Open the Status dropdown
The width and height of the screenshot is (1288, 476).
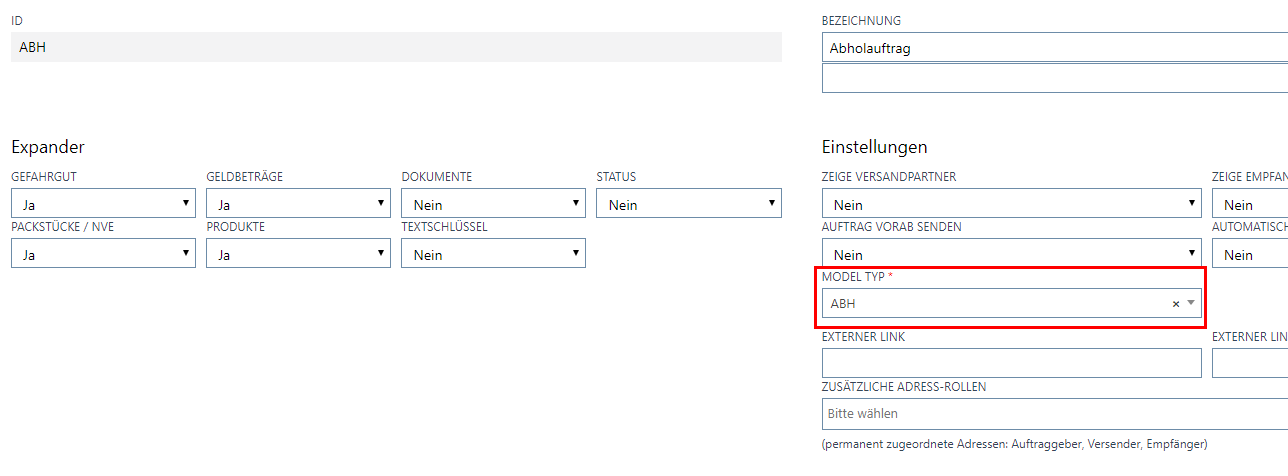pos(688,204)
